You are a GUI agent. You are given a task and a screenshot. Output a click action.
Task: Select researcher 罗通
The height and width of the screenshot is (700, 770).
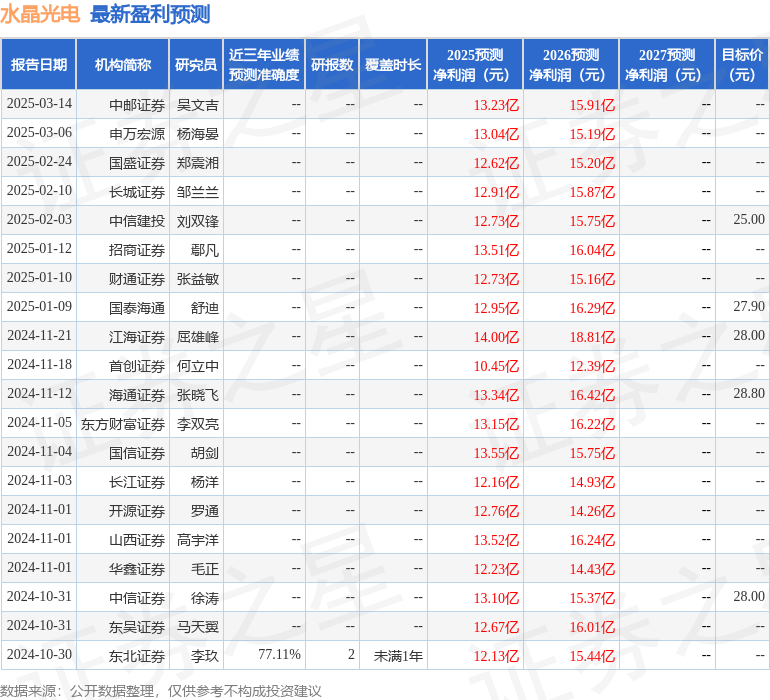point(205,511)
